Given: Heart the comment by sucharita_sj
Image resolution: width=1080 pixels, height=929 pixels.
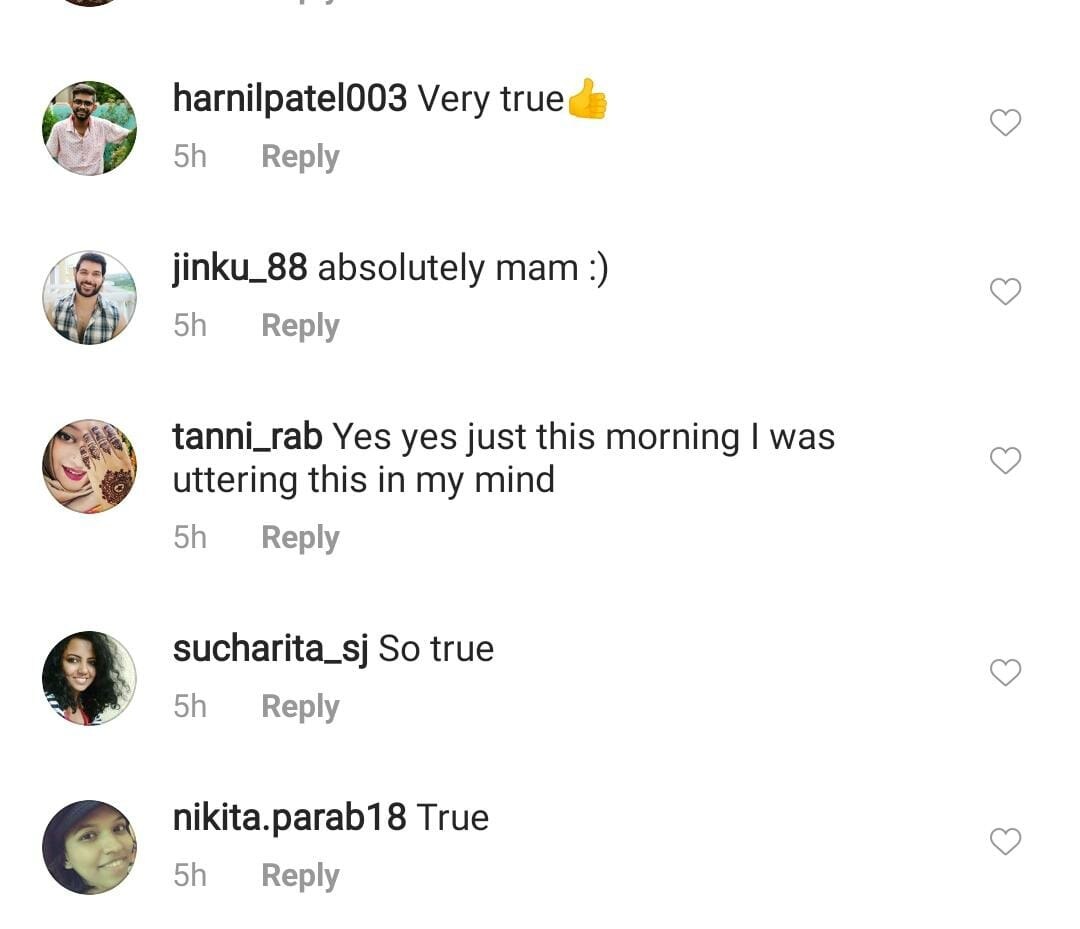Looking at the screenshot, I should pyautogui.click(x=1005, y=673).
